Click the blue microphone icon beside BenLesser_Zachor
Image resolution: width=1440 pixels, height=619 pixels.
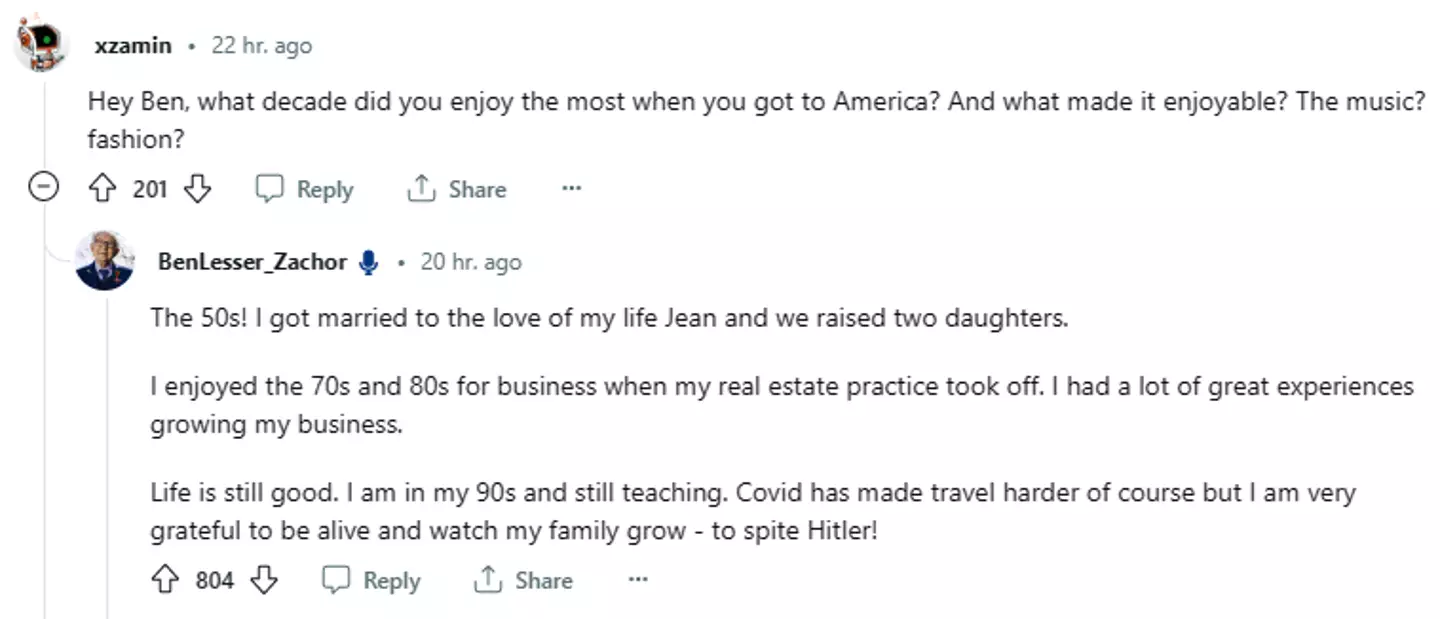click(369, 262)
